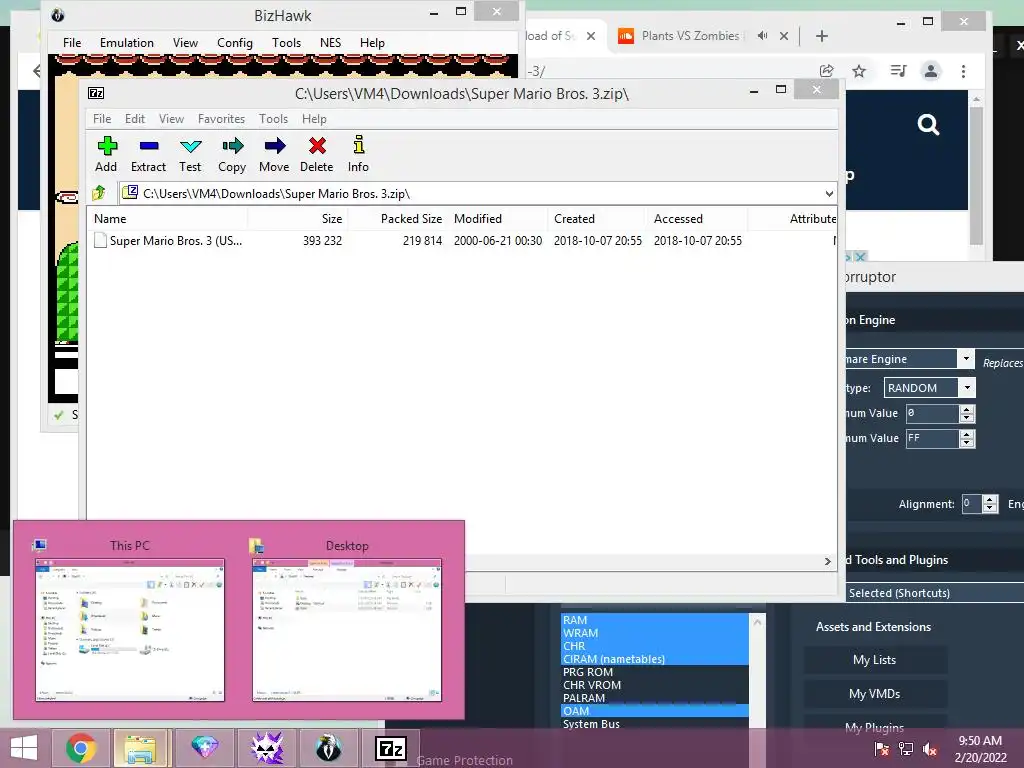Select the OAM memory domain
The image size is (1024, 768).
point(654,711)
